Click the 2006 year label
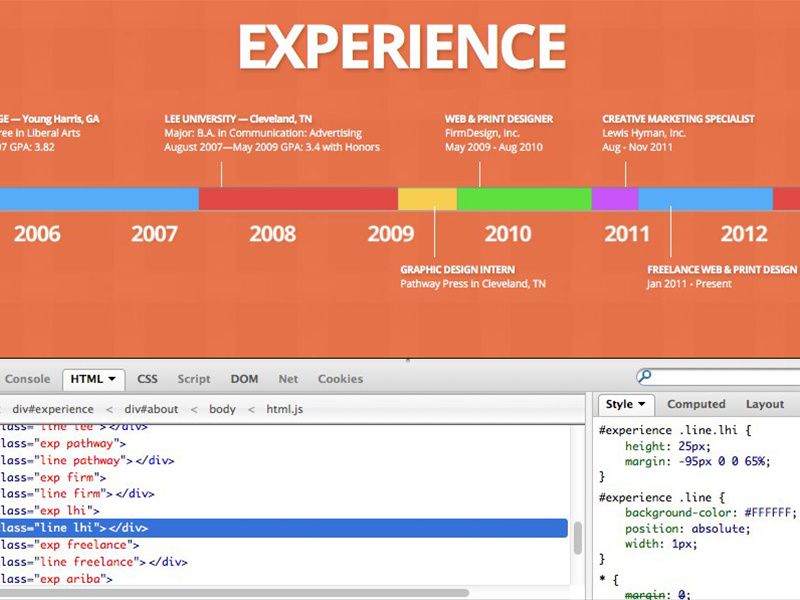The height and width of the screenshot is (600, 800). 37,234
